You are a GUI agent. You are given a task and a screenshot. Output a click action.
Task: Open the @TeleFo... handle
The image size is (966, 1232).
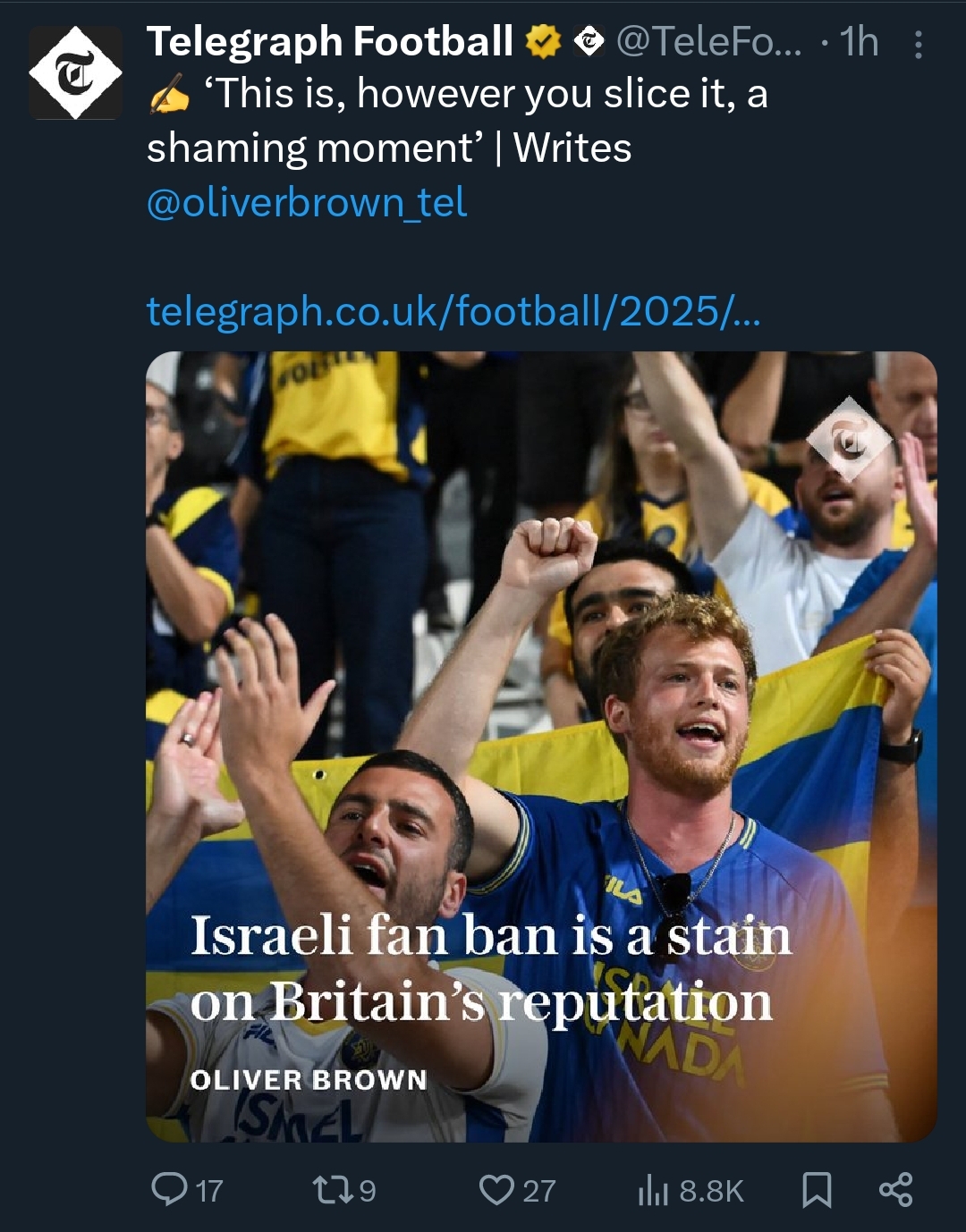click(710, 42)
